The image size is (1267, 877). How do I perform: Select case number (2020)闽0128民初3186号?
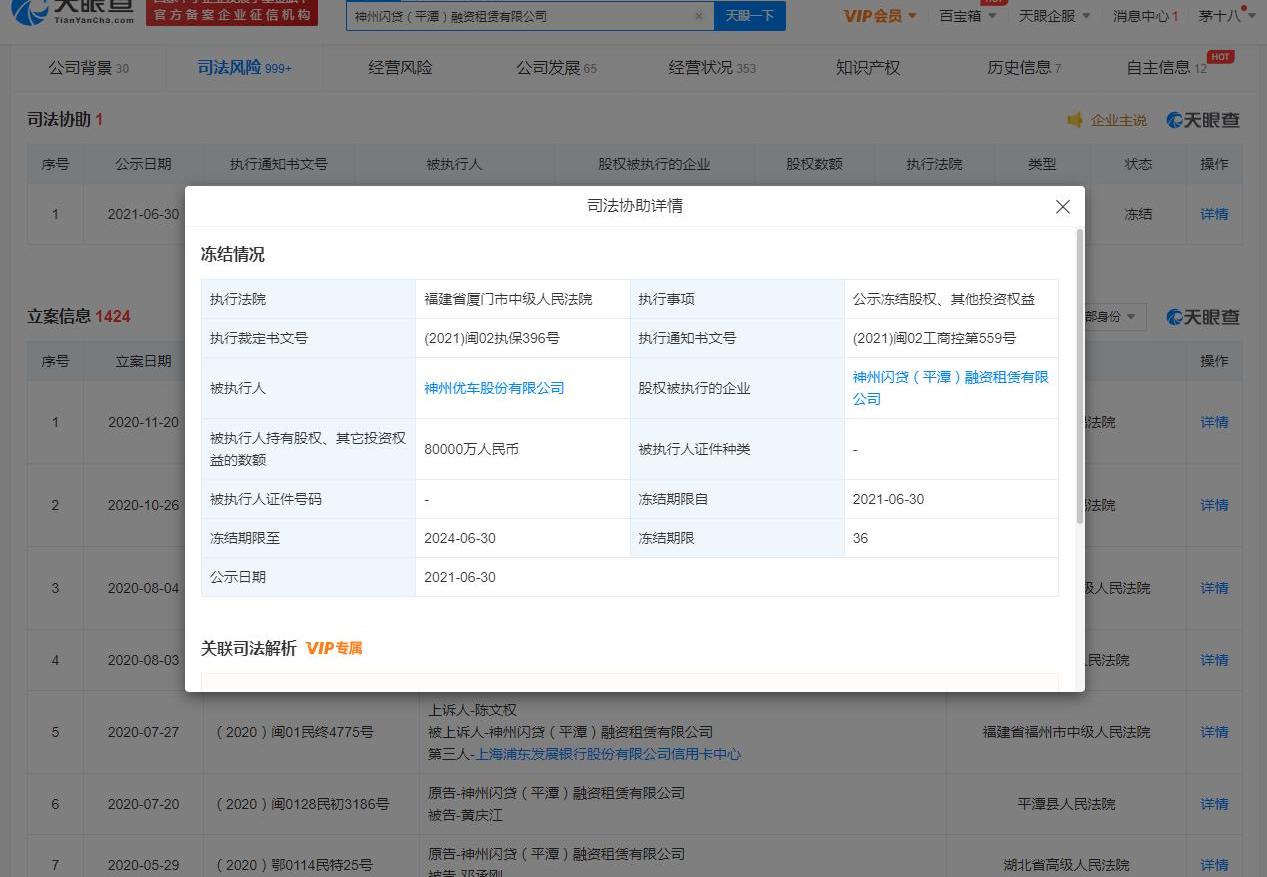tap(303, 804)
